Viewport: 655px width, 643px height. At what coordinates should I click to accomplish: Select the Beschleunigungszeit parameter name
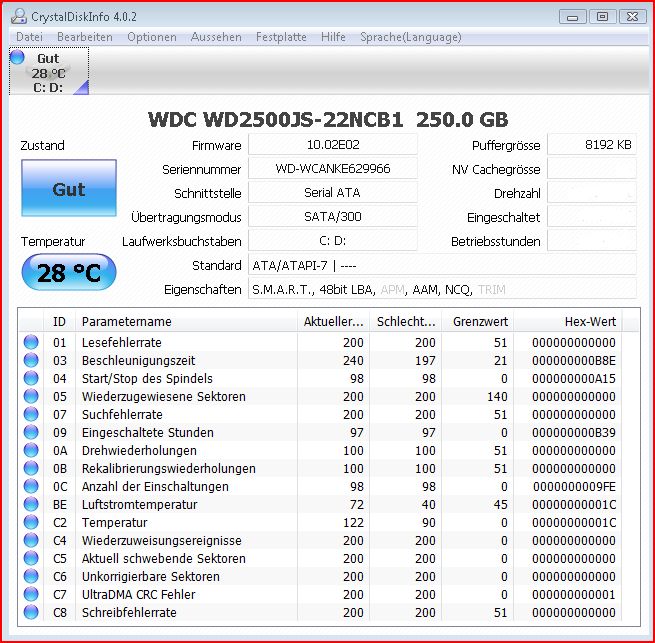pos(139,361)
